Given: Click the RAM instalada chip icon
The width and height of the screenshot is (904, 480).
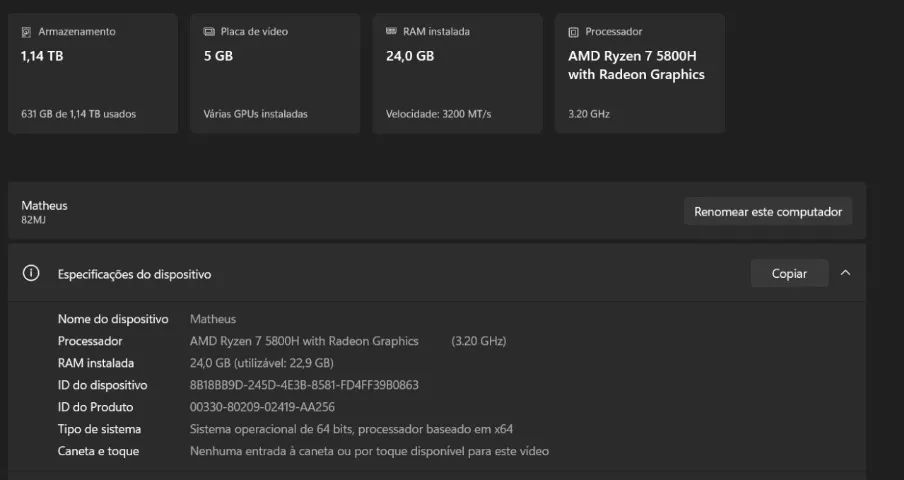Looking at the screenshot, I should 391,32.
